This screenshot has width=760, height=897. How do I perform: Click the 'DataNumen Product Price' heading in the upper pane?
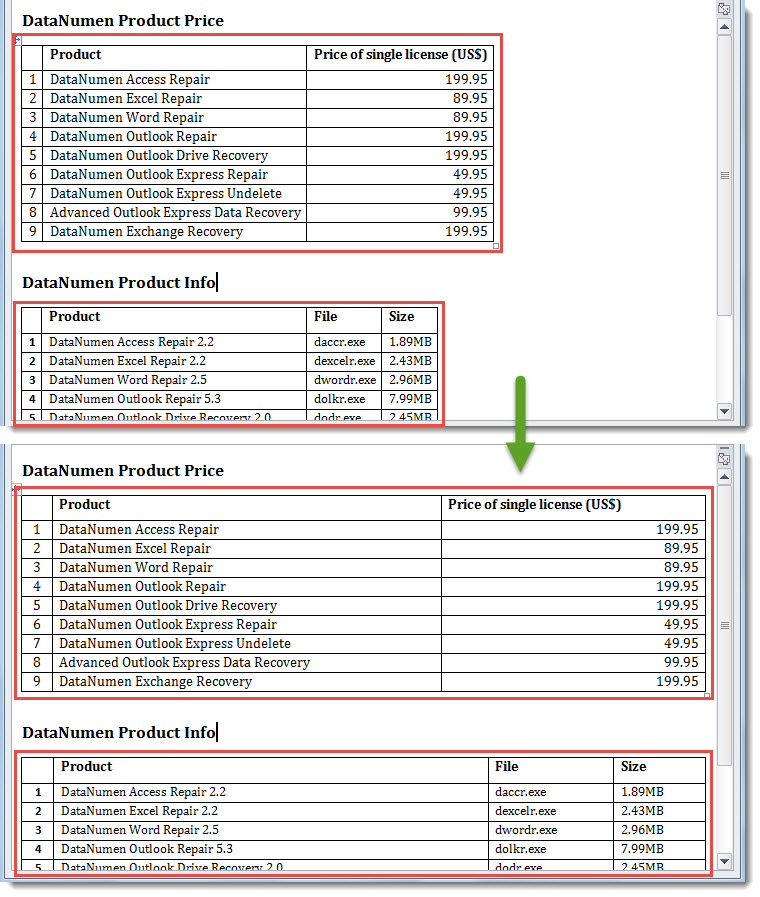[x=123, y=21]
